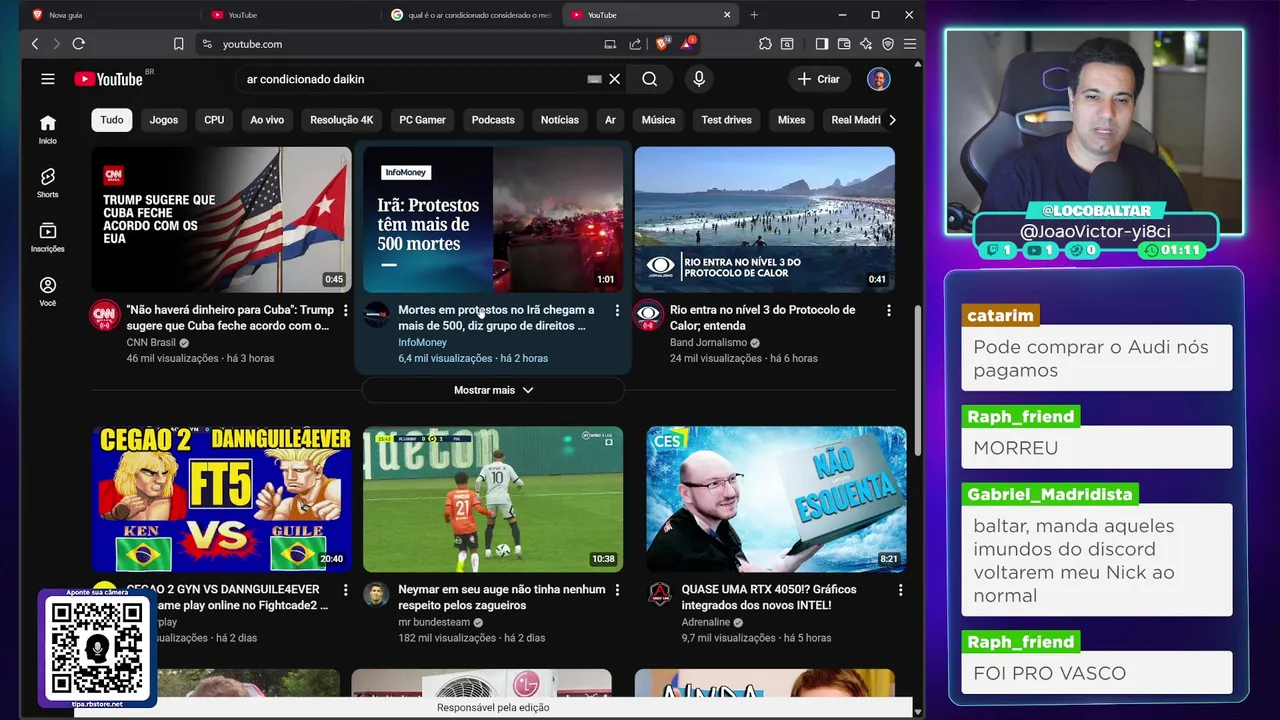Screen dimensions: 1280x720
Task: Open more options for QUASE UMA RTX 4050 video
Action: (900, 591)
